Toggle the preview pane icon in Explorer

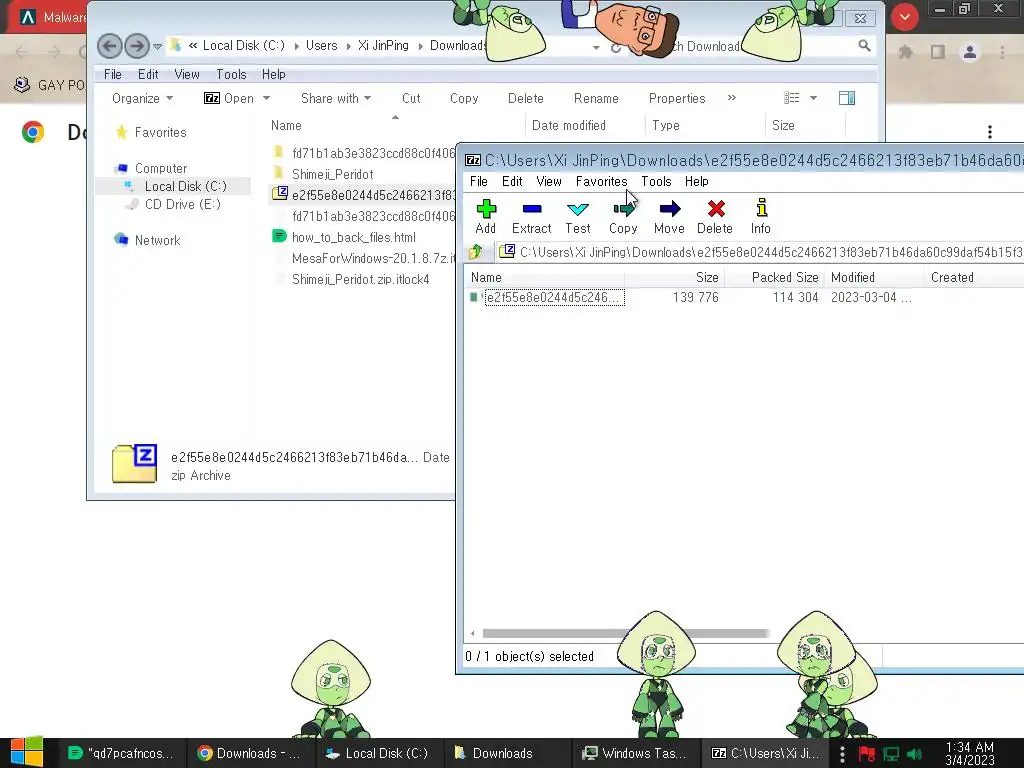[847, 98]
